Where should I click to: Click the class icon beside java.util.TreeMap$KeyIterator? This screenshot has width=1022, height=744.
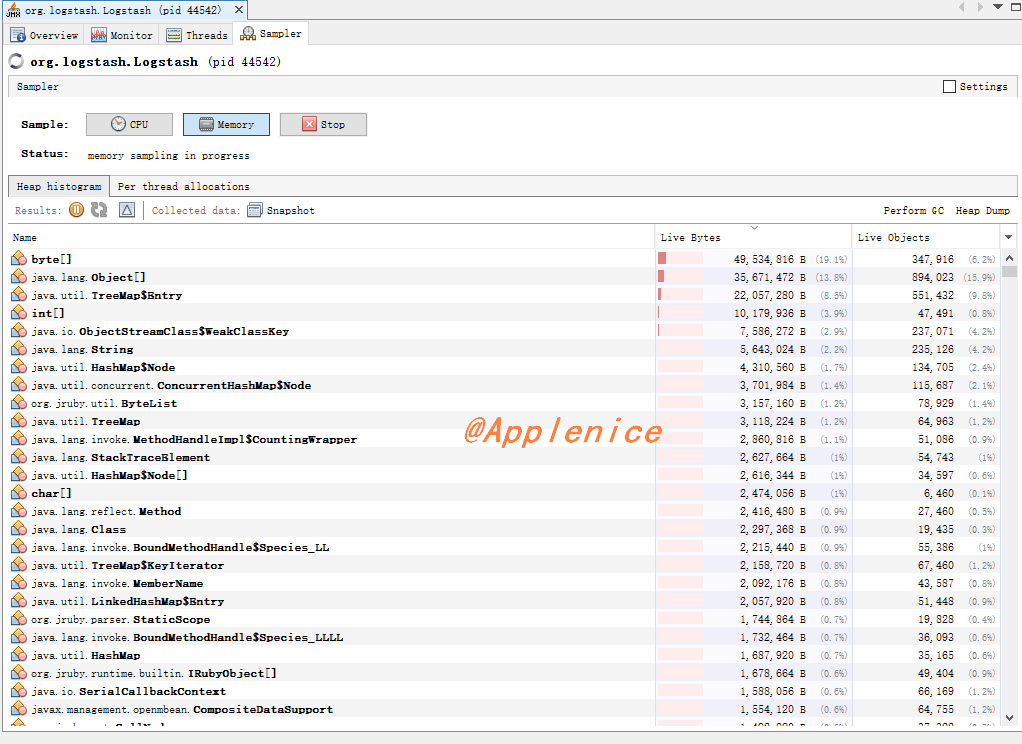[19, 565]
